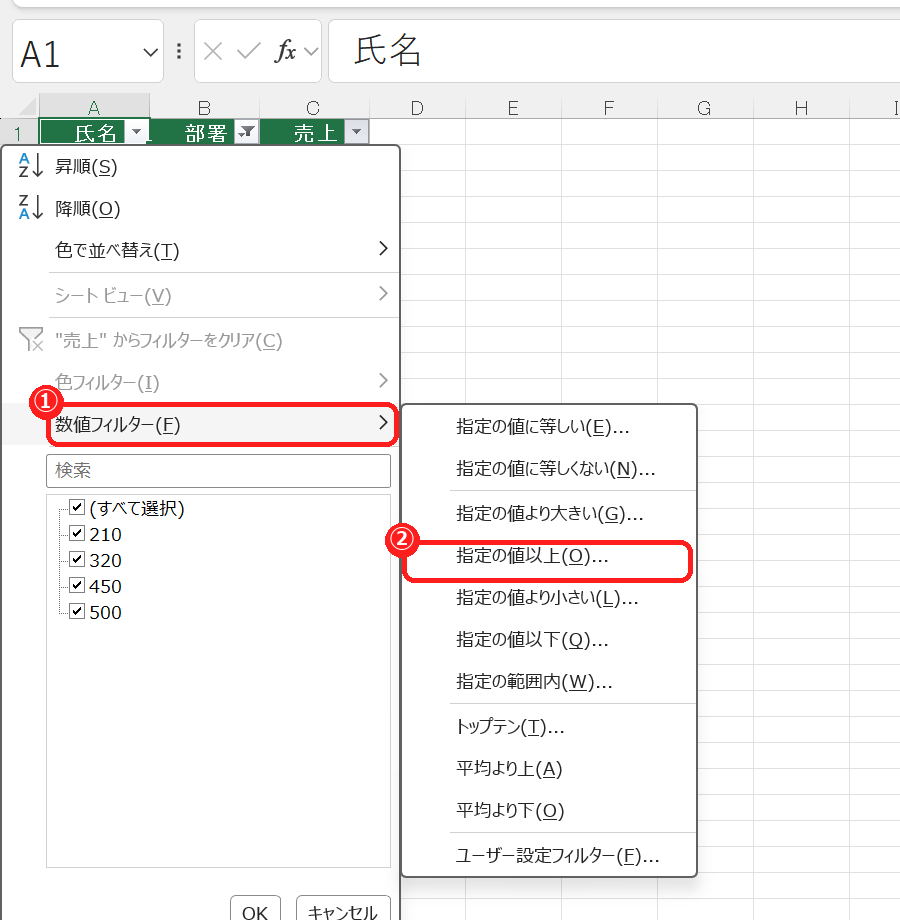
Task: Click the cancel X icon in formula bar
Action: click(x=213, y=52)
